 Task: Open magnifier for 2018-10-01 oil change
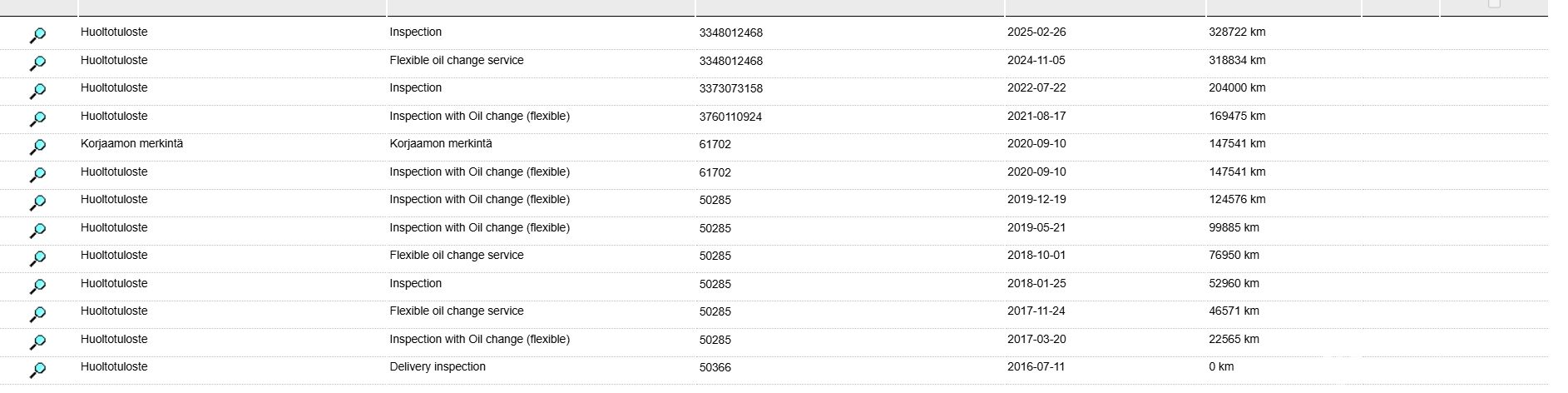37,258
